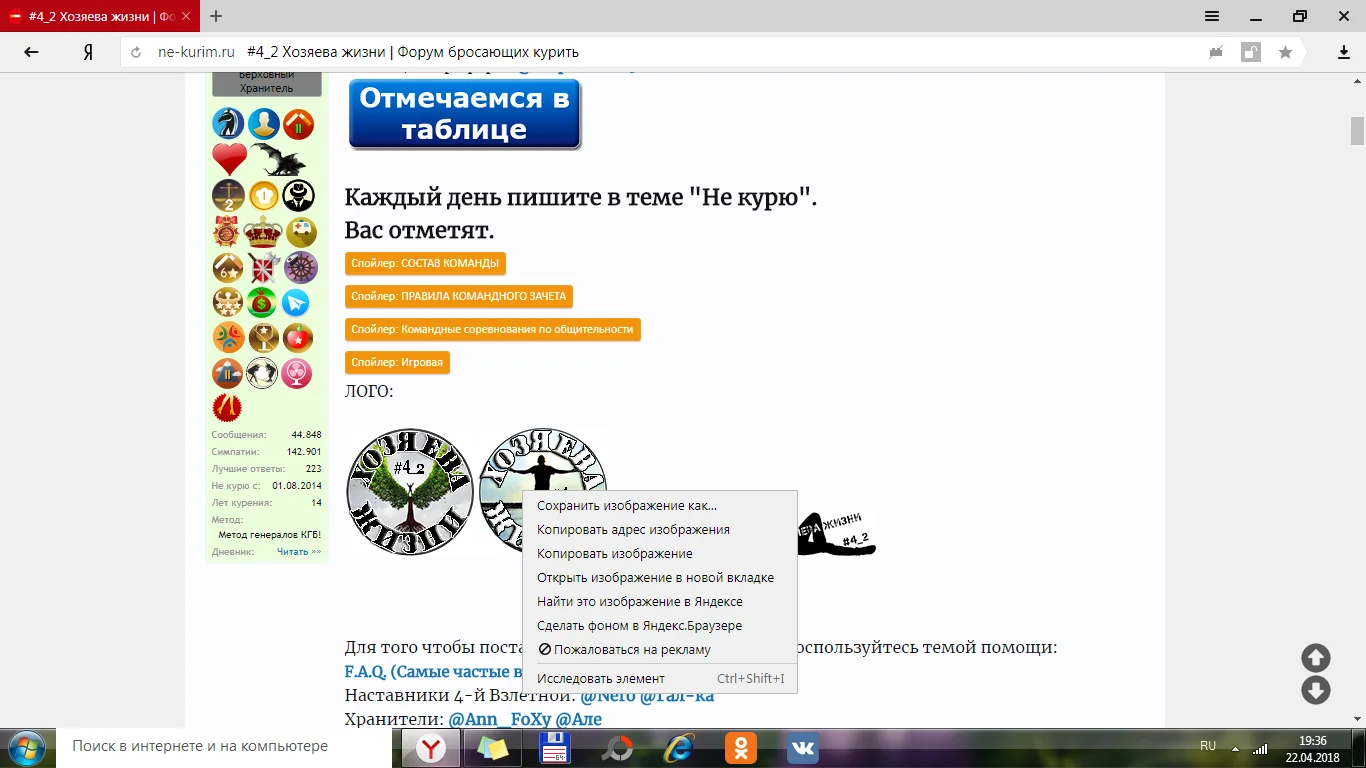The width and height of the screenshot is (1366, 768).
Task: Open VK from the taskbar
Action: coord(803,747)
